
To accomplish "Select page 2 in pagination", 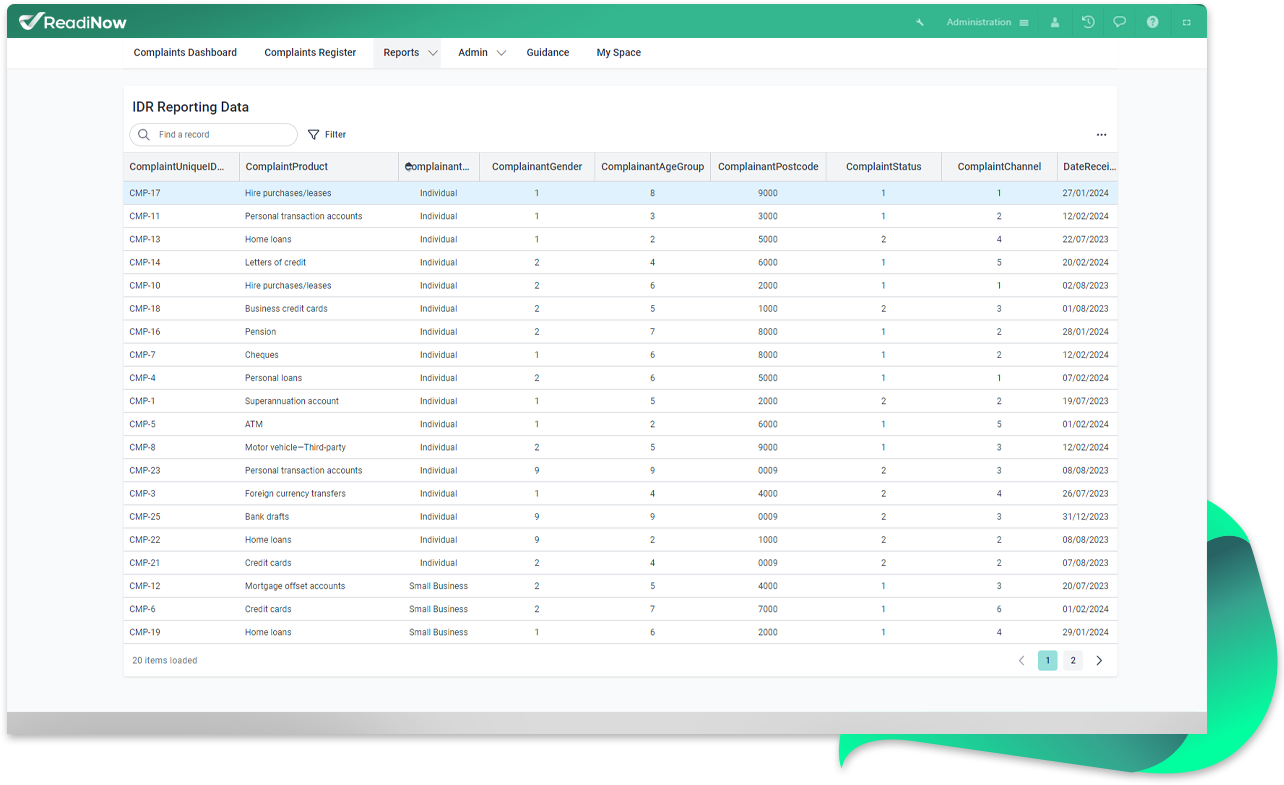I will 1073,661.
